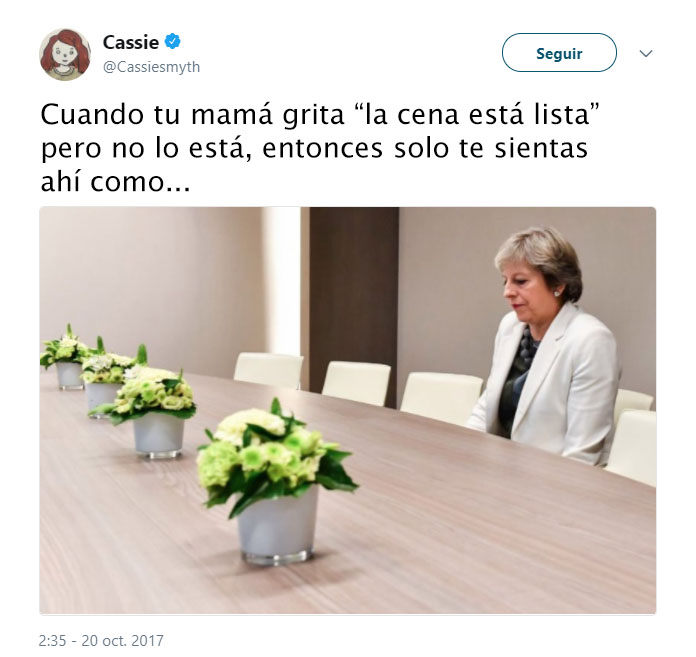The image size is (696, 657).
Task: Click the middle empty white chair in photo
Action: click(x=356, y=384)
